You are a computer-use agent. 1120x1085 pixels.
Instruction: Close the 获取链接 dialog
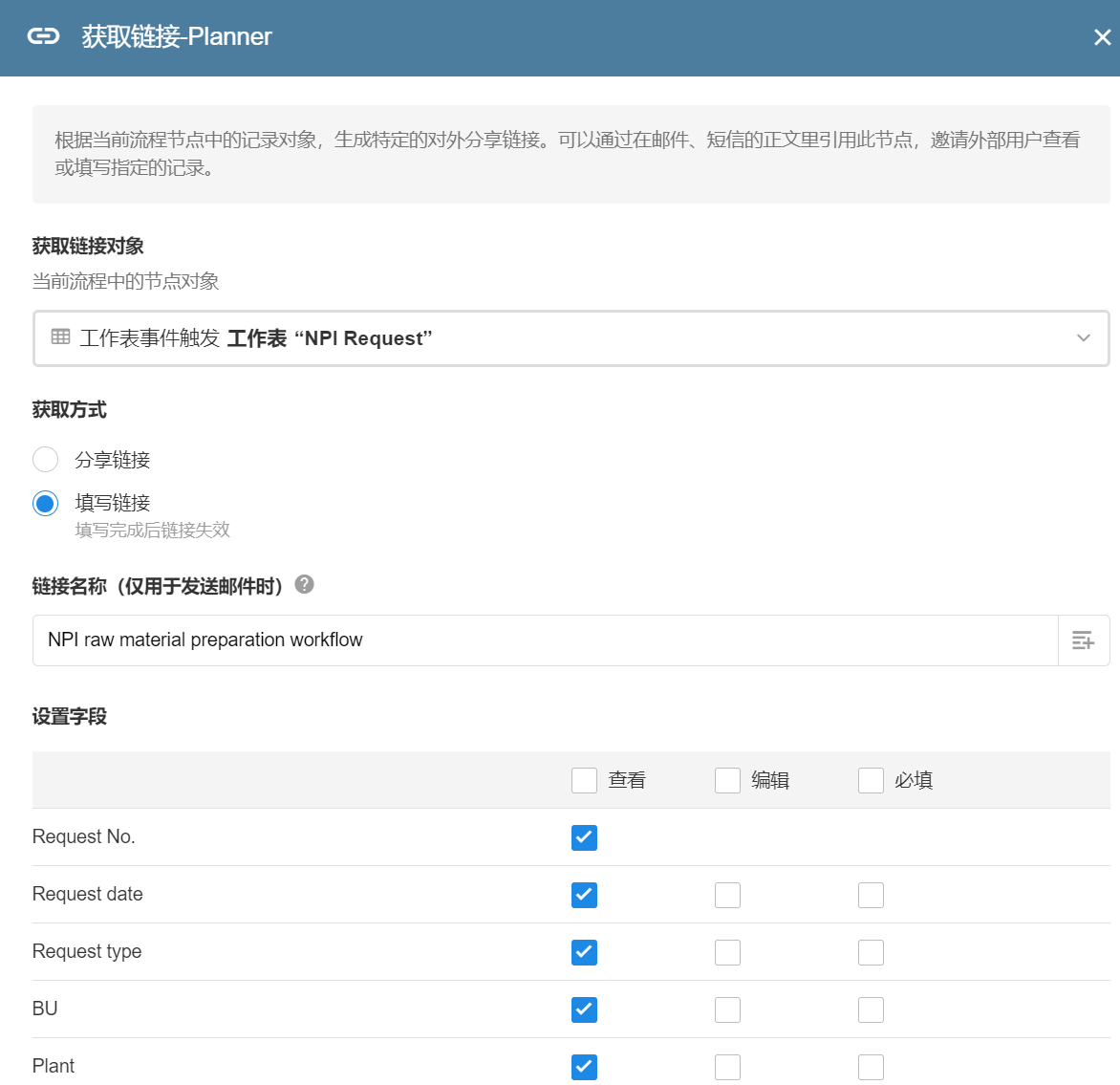point(1102,37)
